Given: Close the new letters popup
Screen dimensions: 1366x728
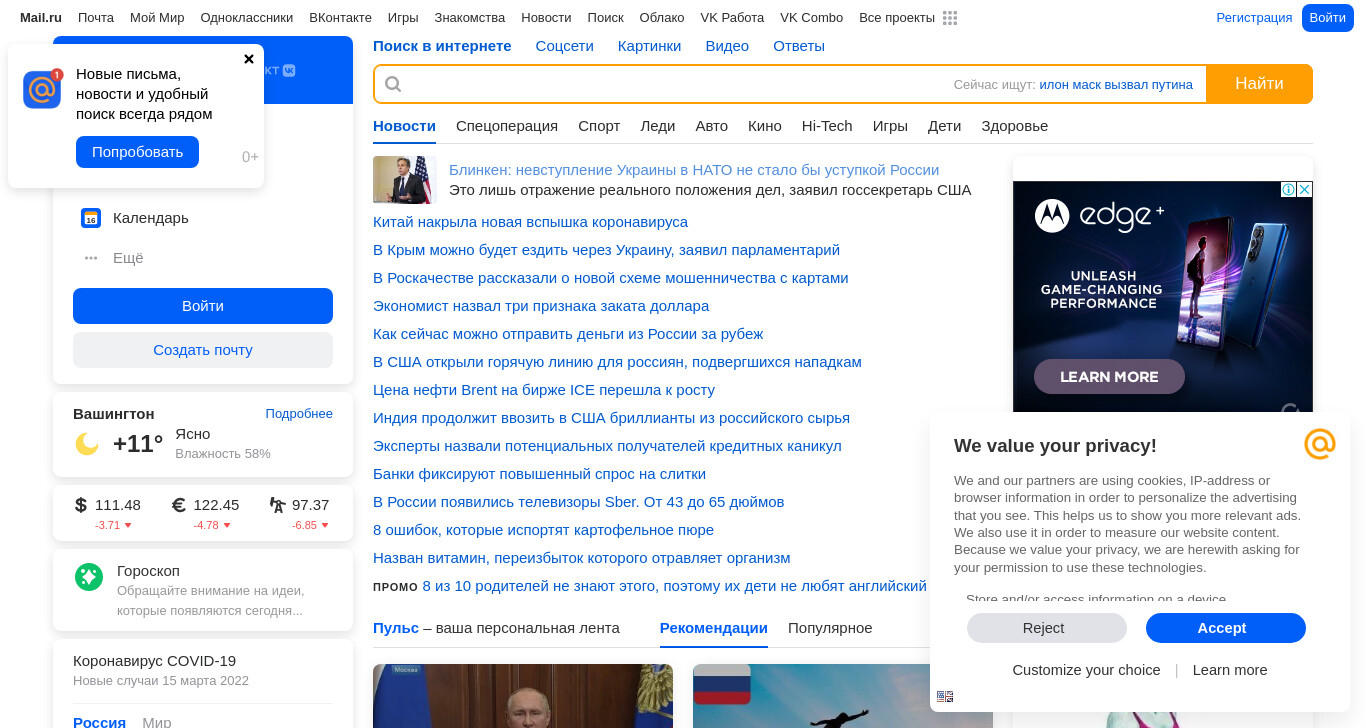Looking at the screenshot, I should 249,59.
